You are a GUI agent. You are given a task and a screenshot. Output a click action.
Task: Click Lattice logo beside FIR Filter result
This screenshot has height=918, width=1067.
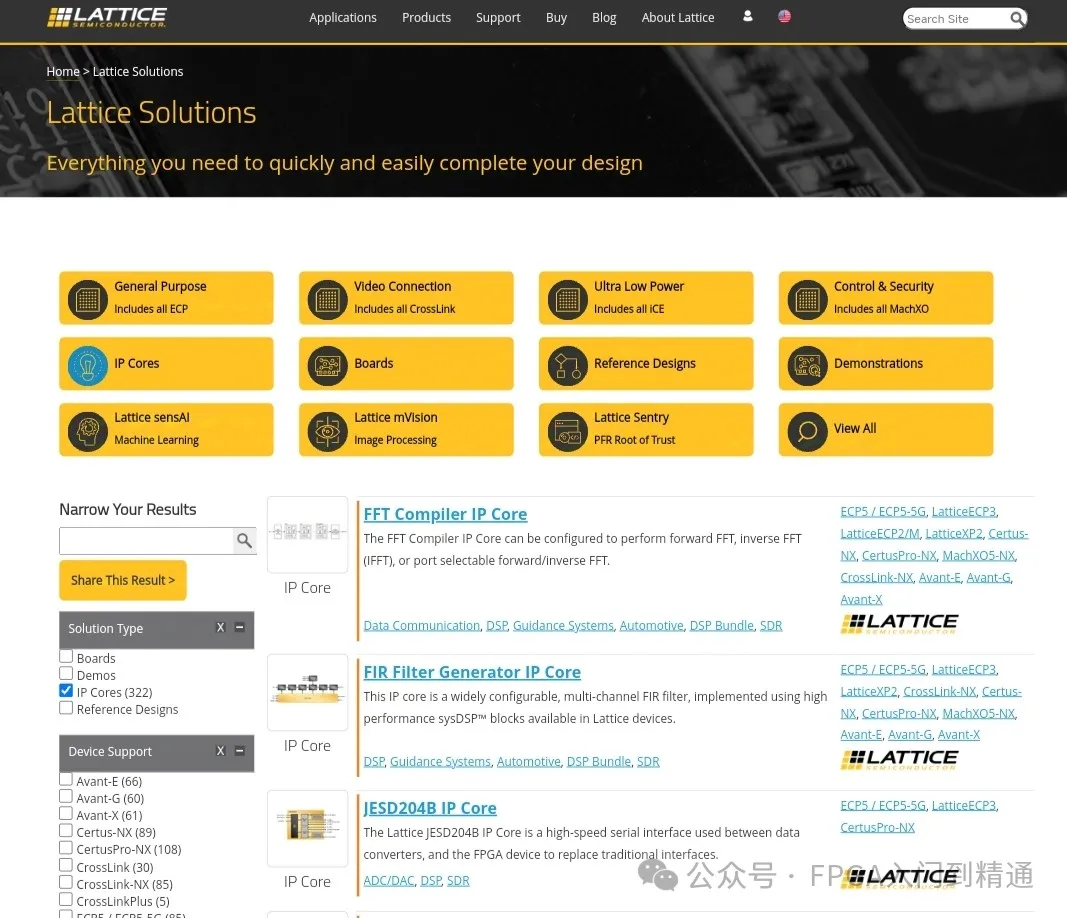898,759
